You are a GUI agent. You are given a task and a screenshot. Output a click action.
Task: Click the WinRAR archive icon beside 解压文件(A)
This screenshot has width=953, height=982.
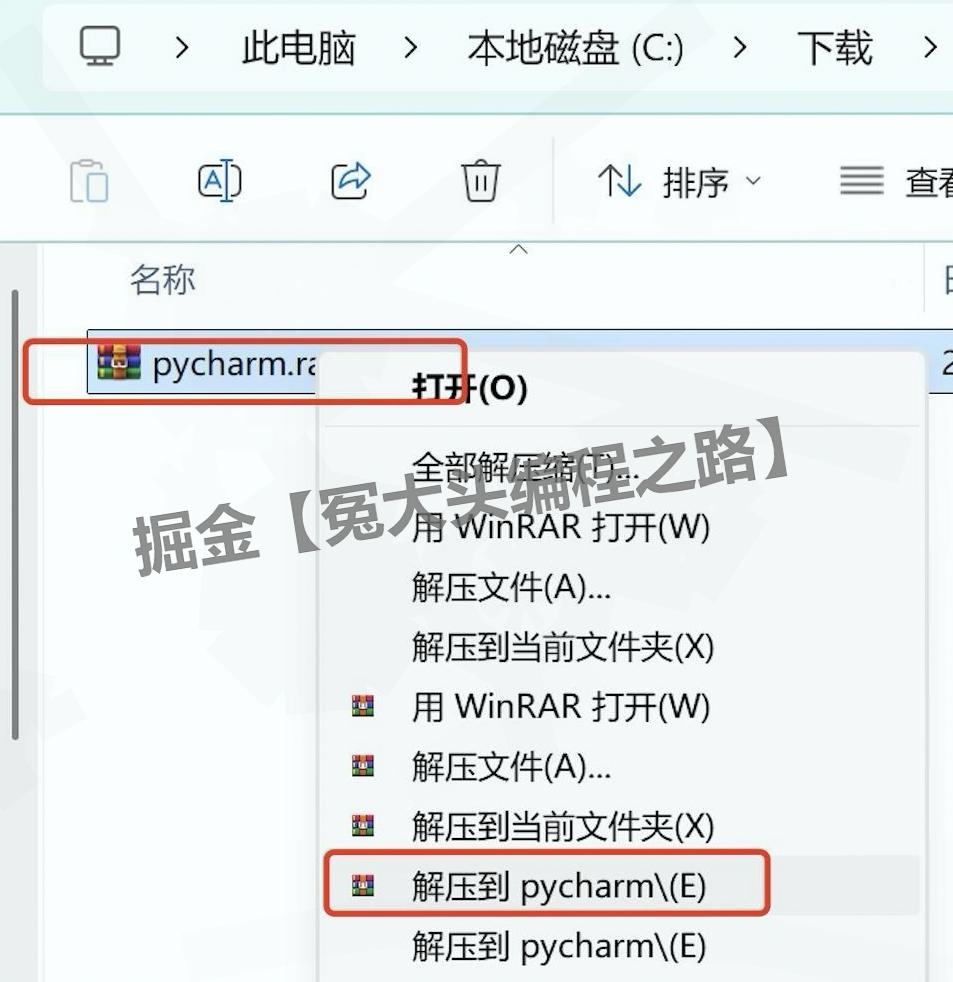[364, 766]
